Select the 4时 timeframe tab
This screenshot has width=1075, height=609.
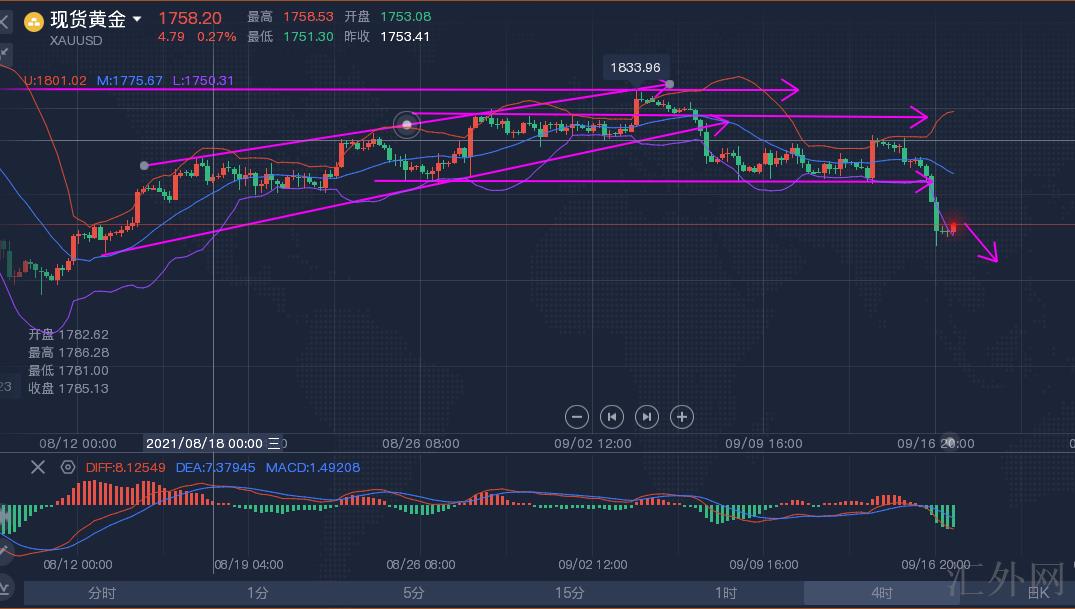tap(881, 593)
